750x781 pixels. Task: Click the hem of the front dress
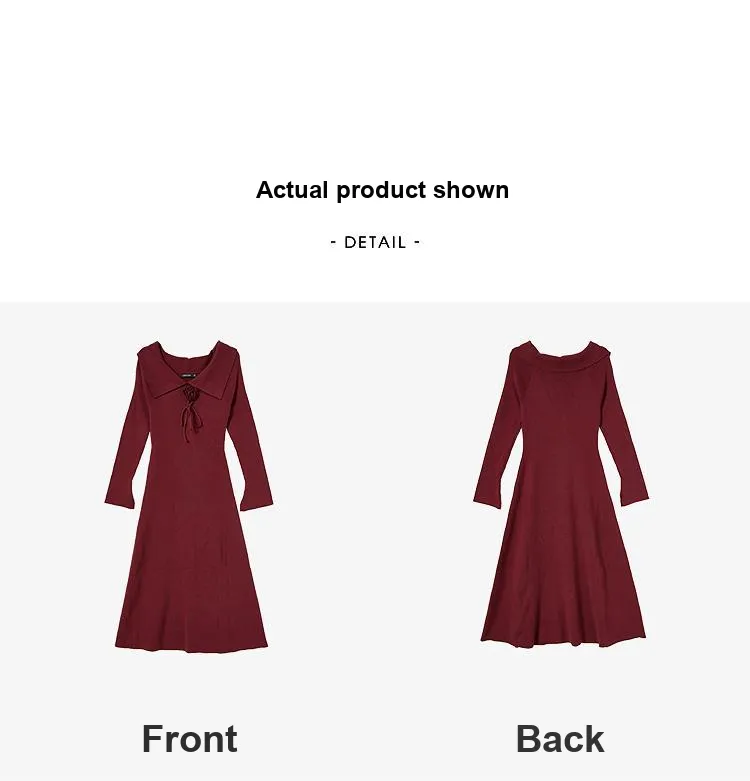click(x=191, y=647)
